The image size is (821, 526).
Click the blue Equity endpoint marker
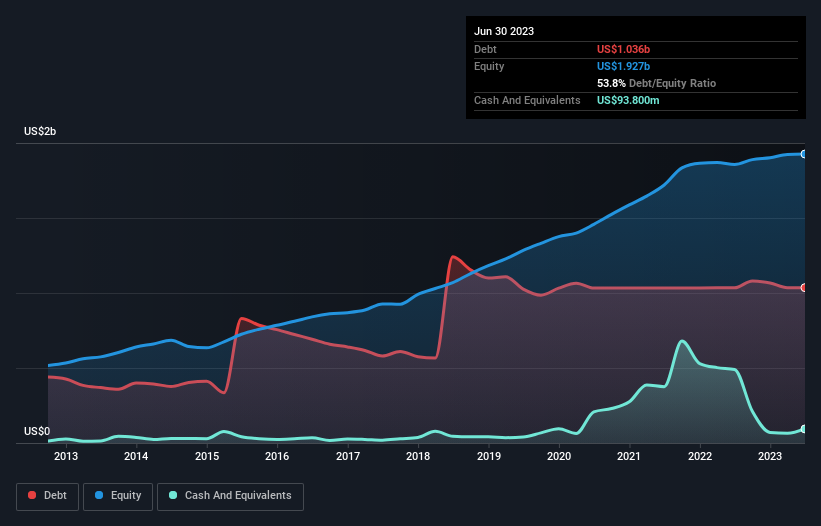(804, 154)
